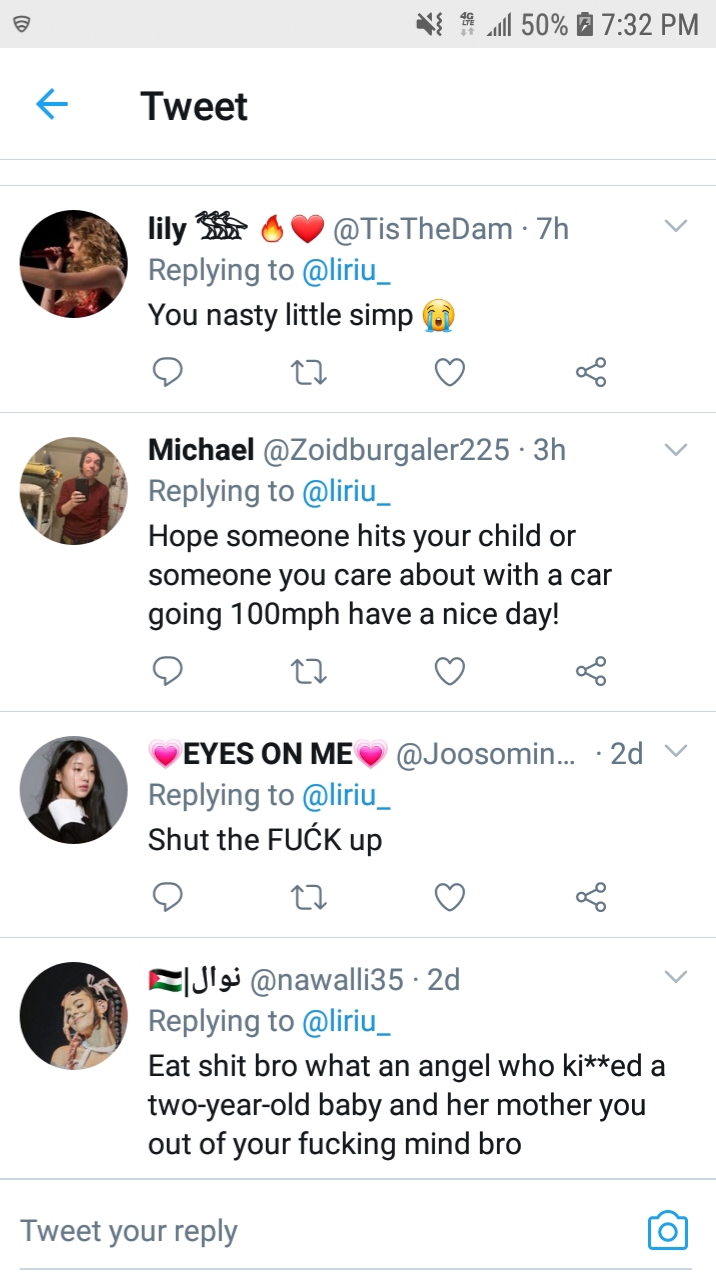Open the dropdown arrow on nawalli35's tweet

[677, 975]
